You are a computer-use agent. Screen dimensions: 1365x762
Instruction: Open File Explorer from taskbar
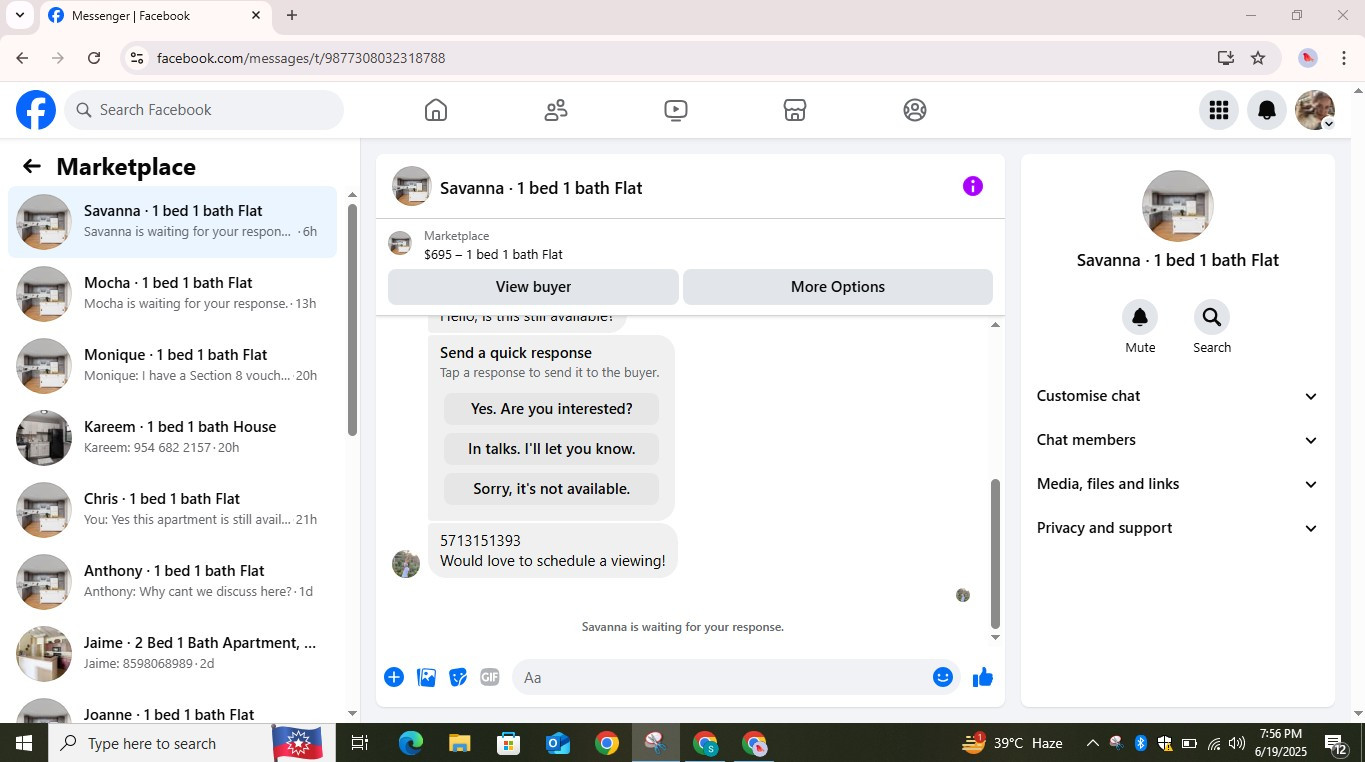459,743
